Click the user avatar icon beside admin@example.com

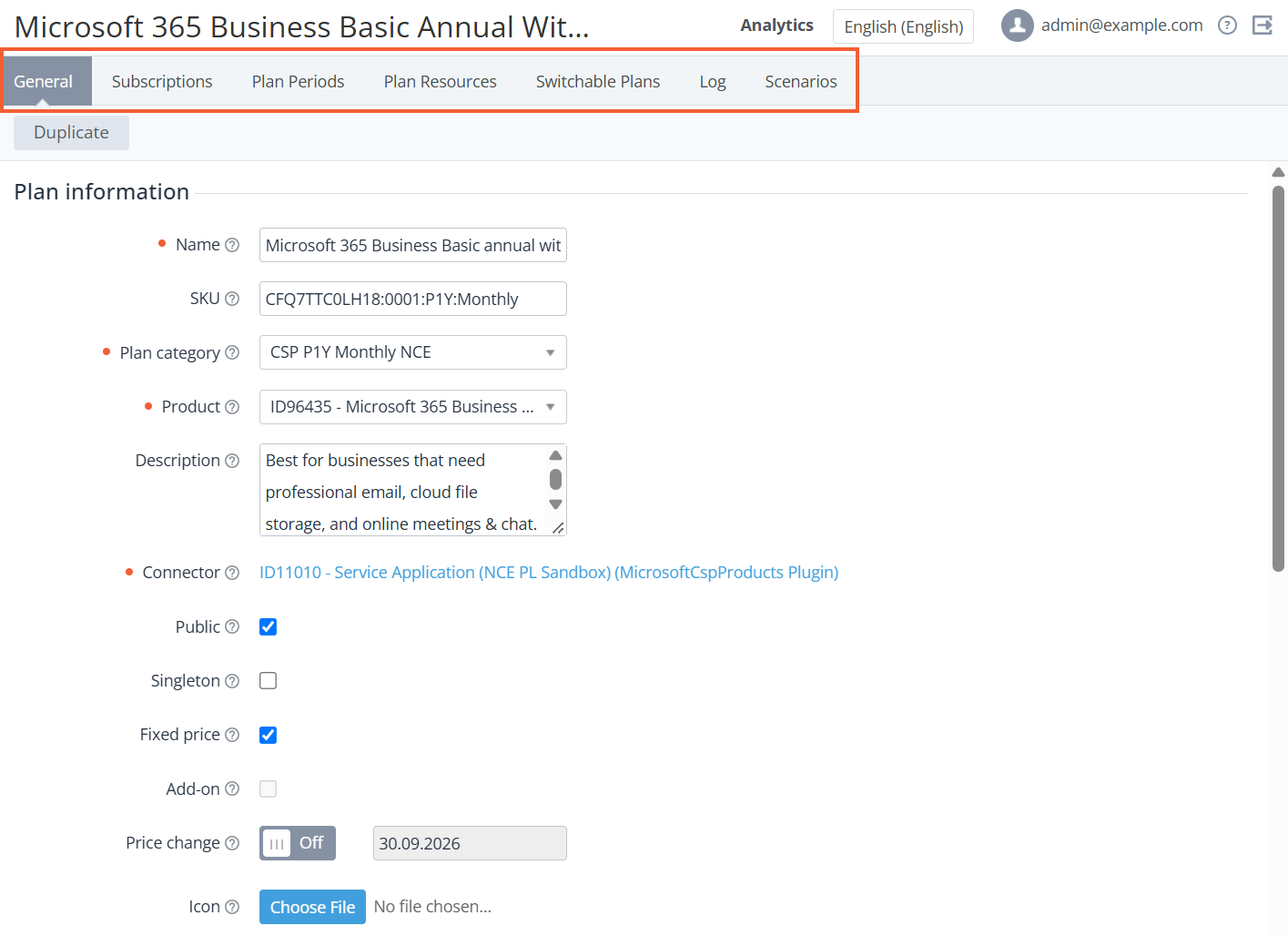coord(1017,25)
